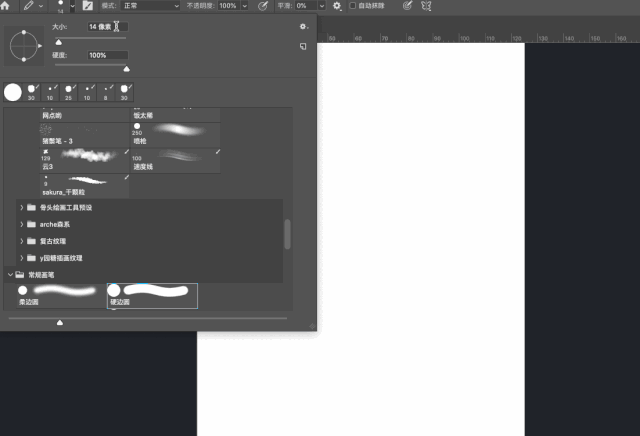Open brush panel gear menu
Screen dimensions: 640x436
(304, 27)
